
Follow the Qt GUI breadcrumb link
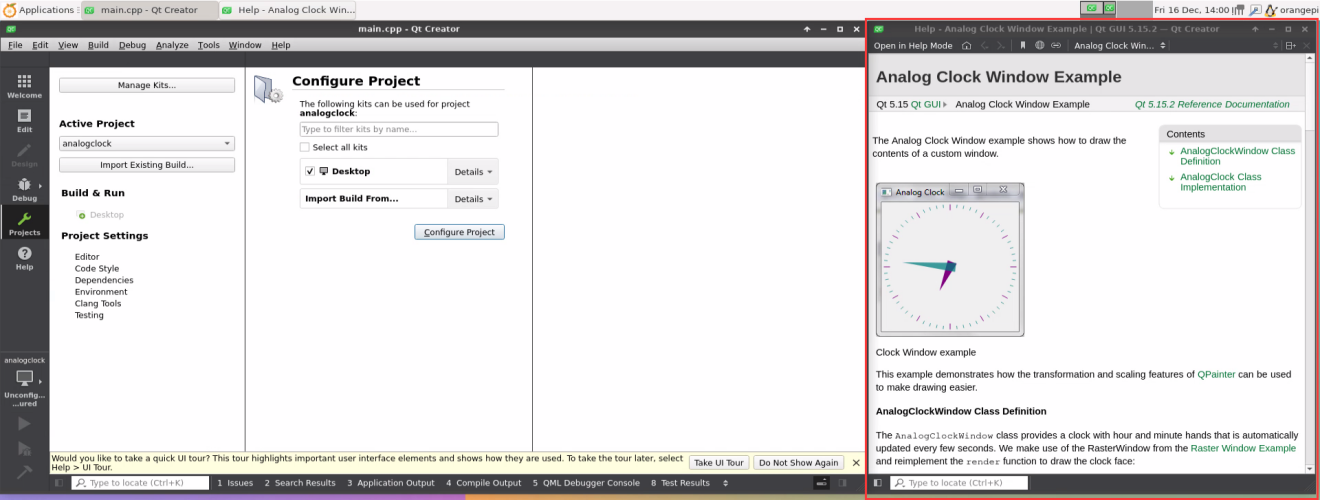pos(925,104)
